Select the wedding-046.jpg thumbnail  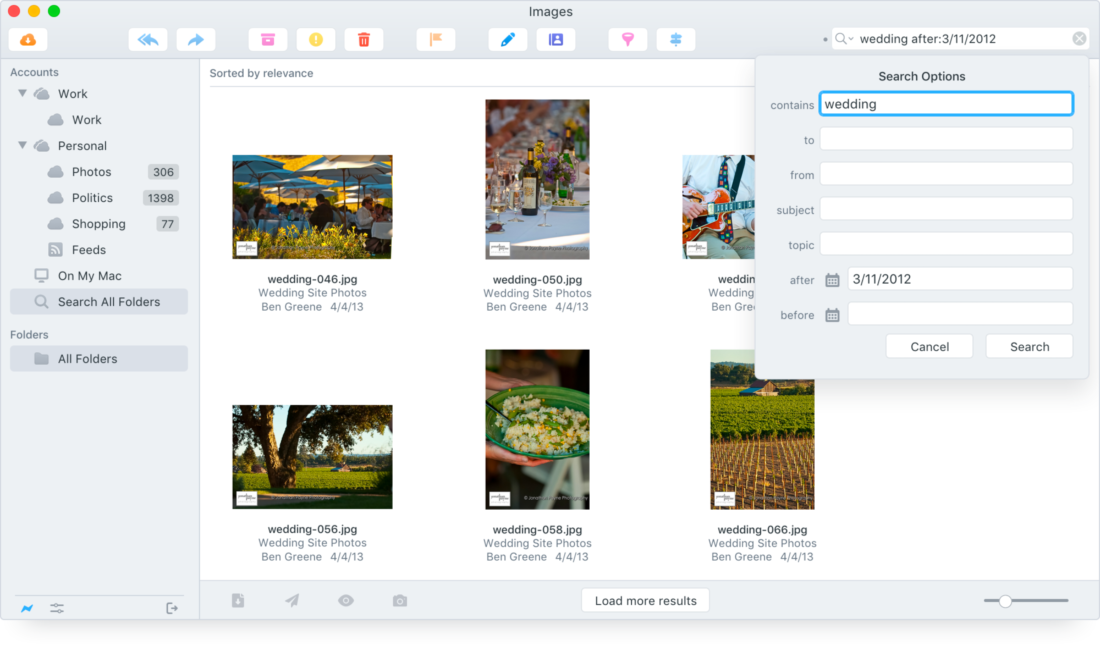[312, 207]
